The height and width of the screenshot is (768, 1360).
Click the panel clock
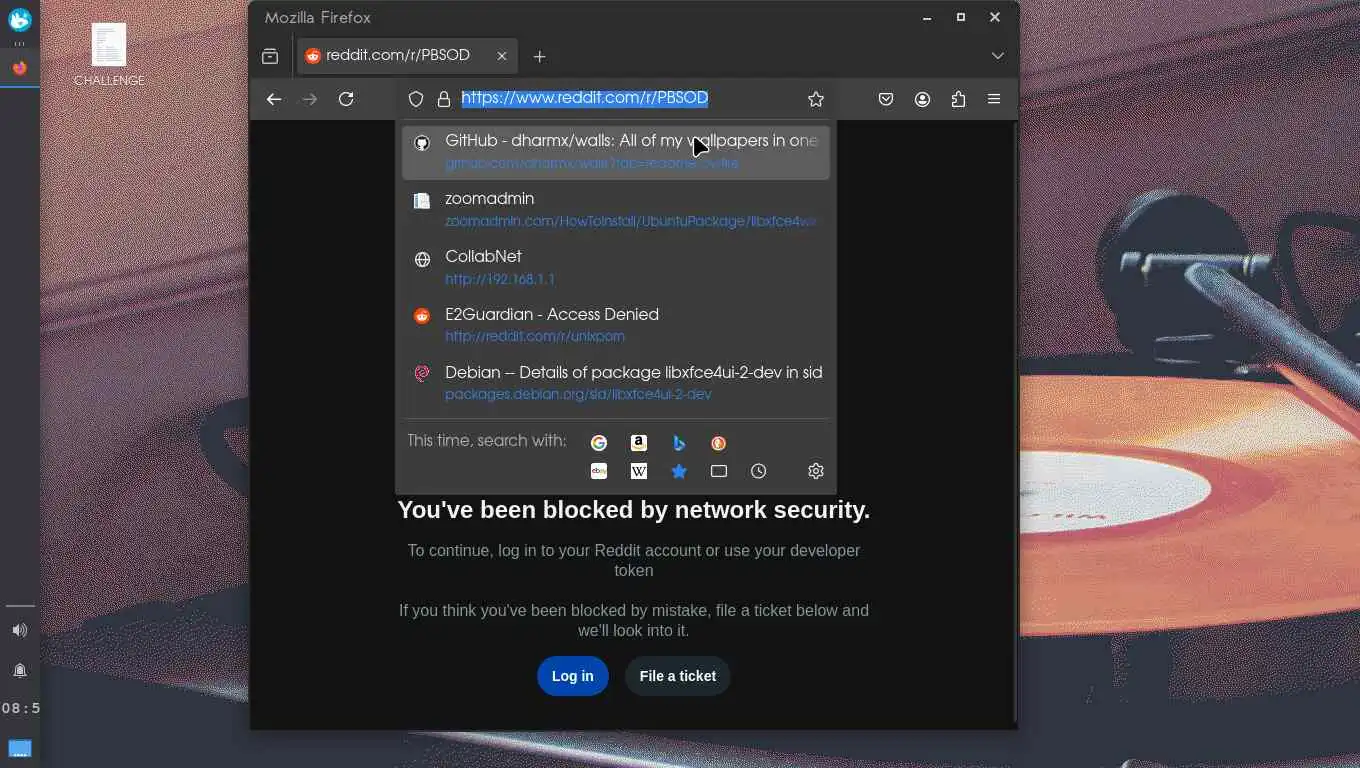click(20, 708)
